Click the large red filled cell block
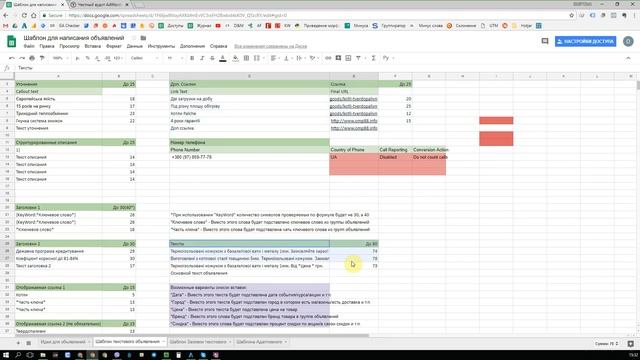The width and height of the screenshot is (640, 360). pyautogui.click(x=496, y=139)
